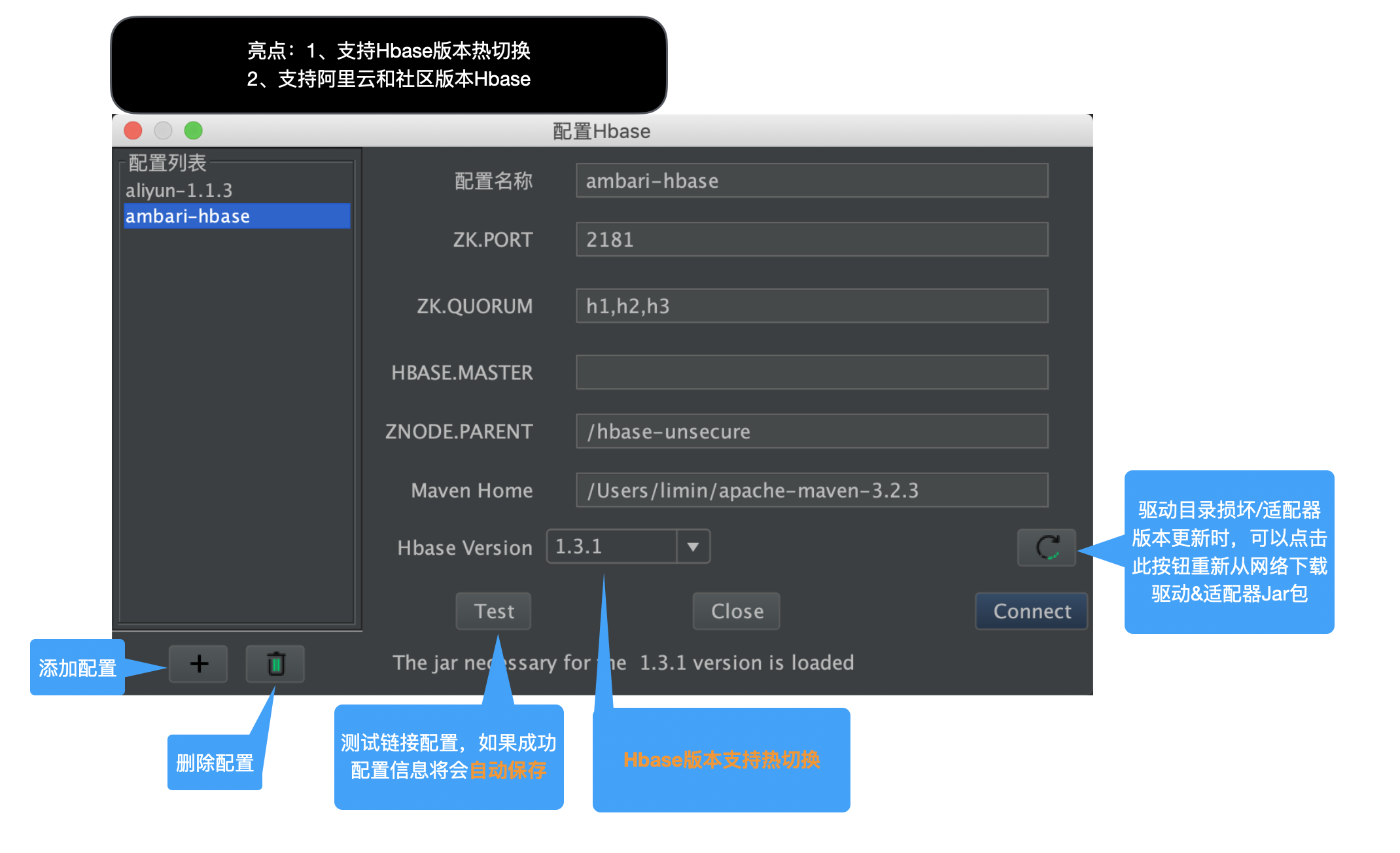1400x853 pixels.
Task: Click the red close traffic light
Action: point(133,130)
